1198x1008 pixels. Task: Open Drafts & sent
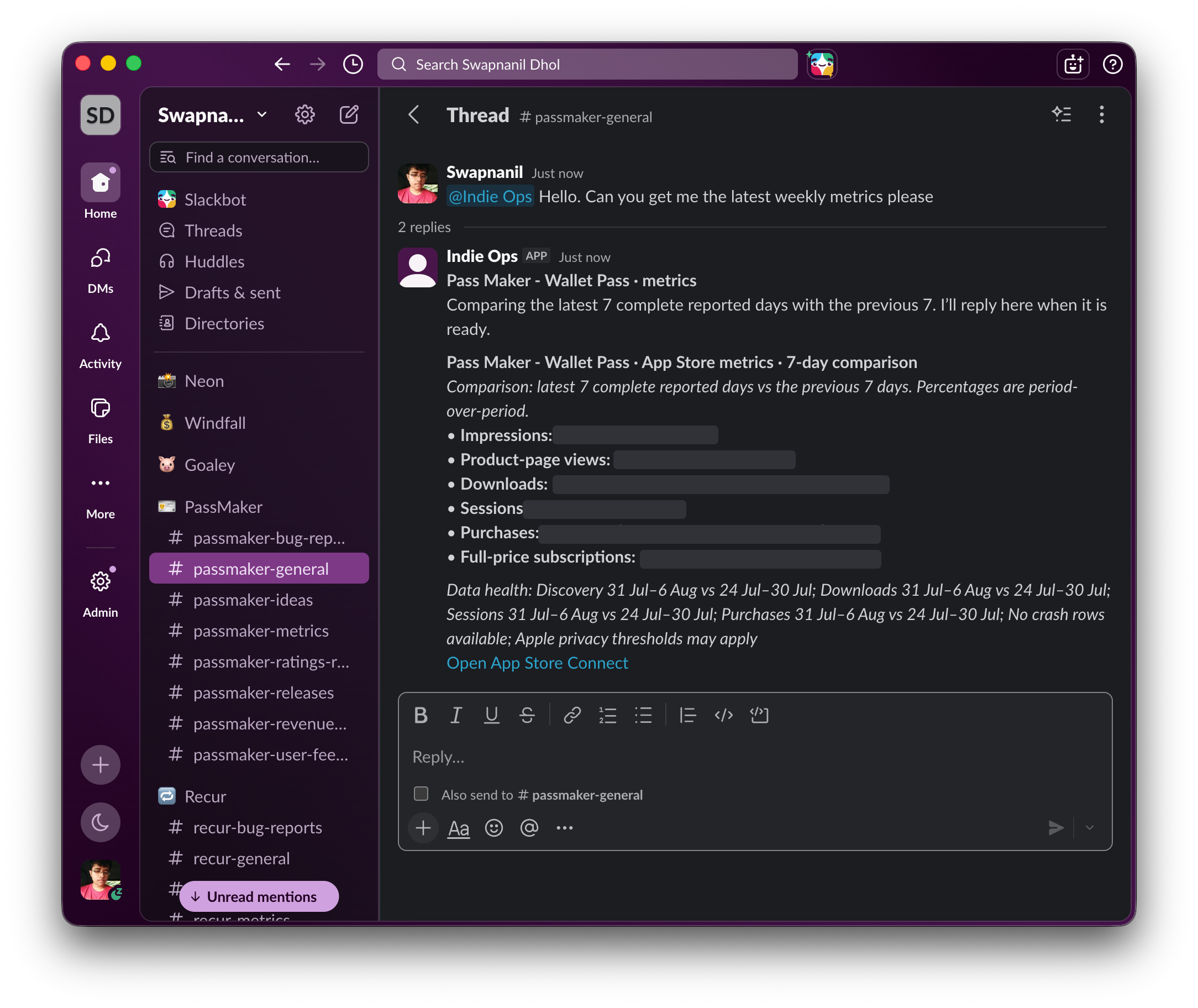pyautogui.click(x=259, y=292)
